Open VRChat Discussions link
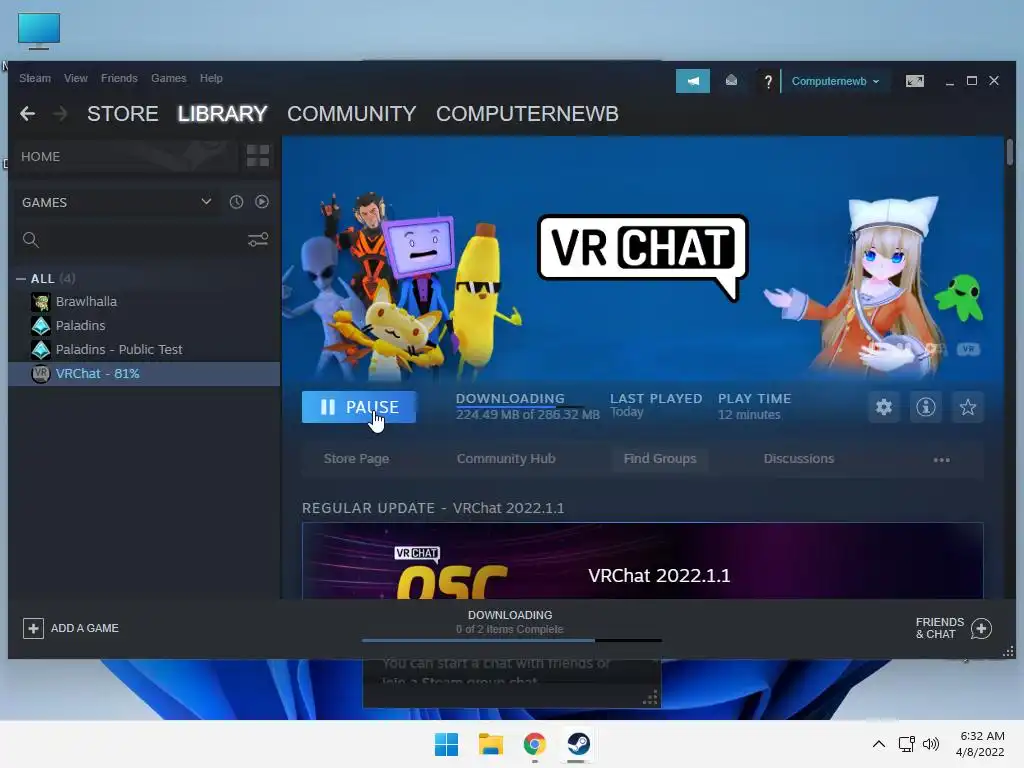Image resolution: width=1024 pixels, height=768 pixels. pos(799,458)
